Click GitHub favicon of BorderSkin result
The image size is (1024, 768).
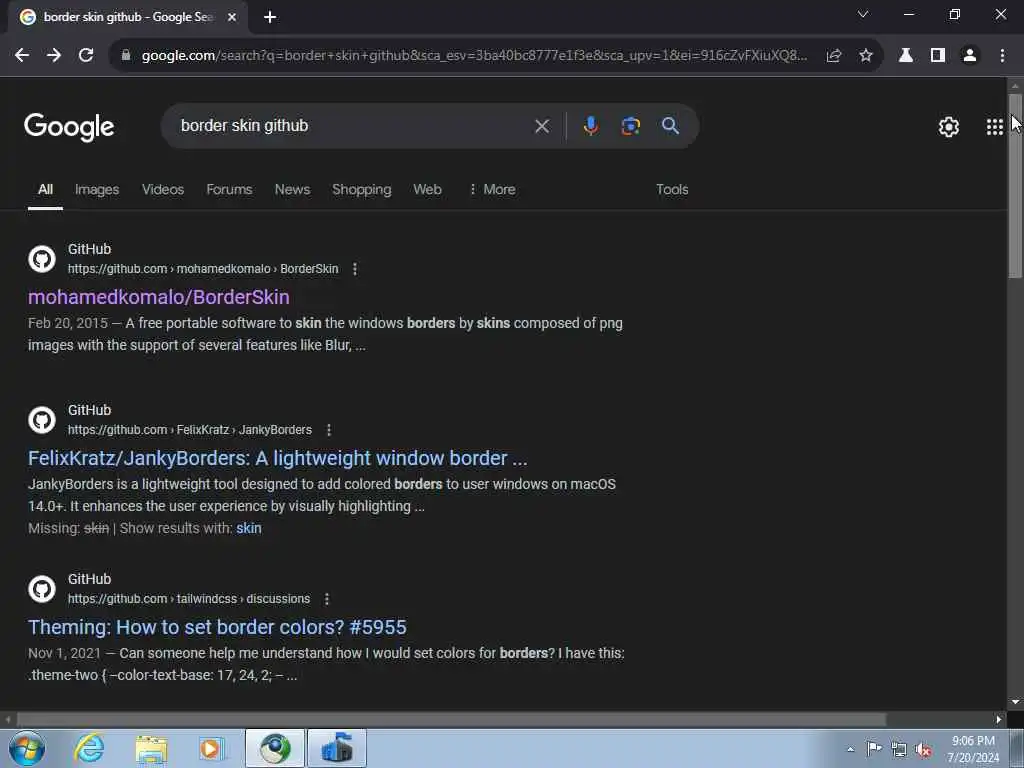[42, 259]
